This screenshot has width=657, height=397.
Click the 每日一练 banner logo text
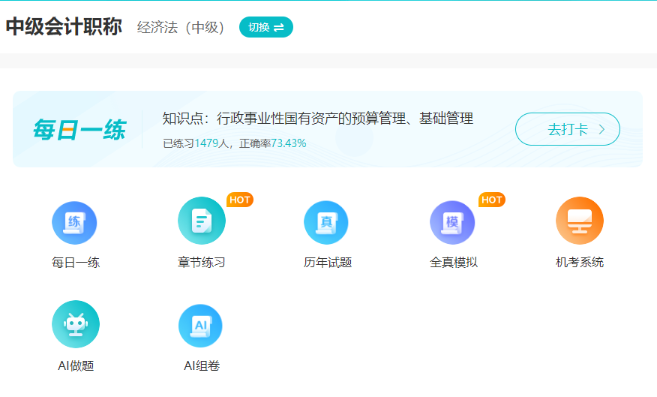click(80, 130)
